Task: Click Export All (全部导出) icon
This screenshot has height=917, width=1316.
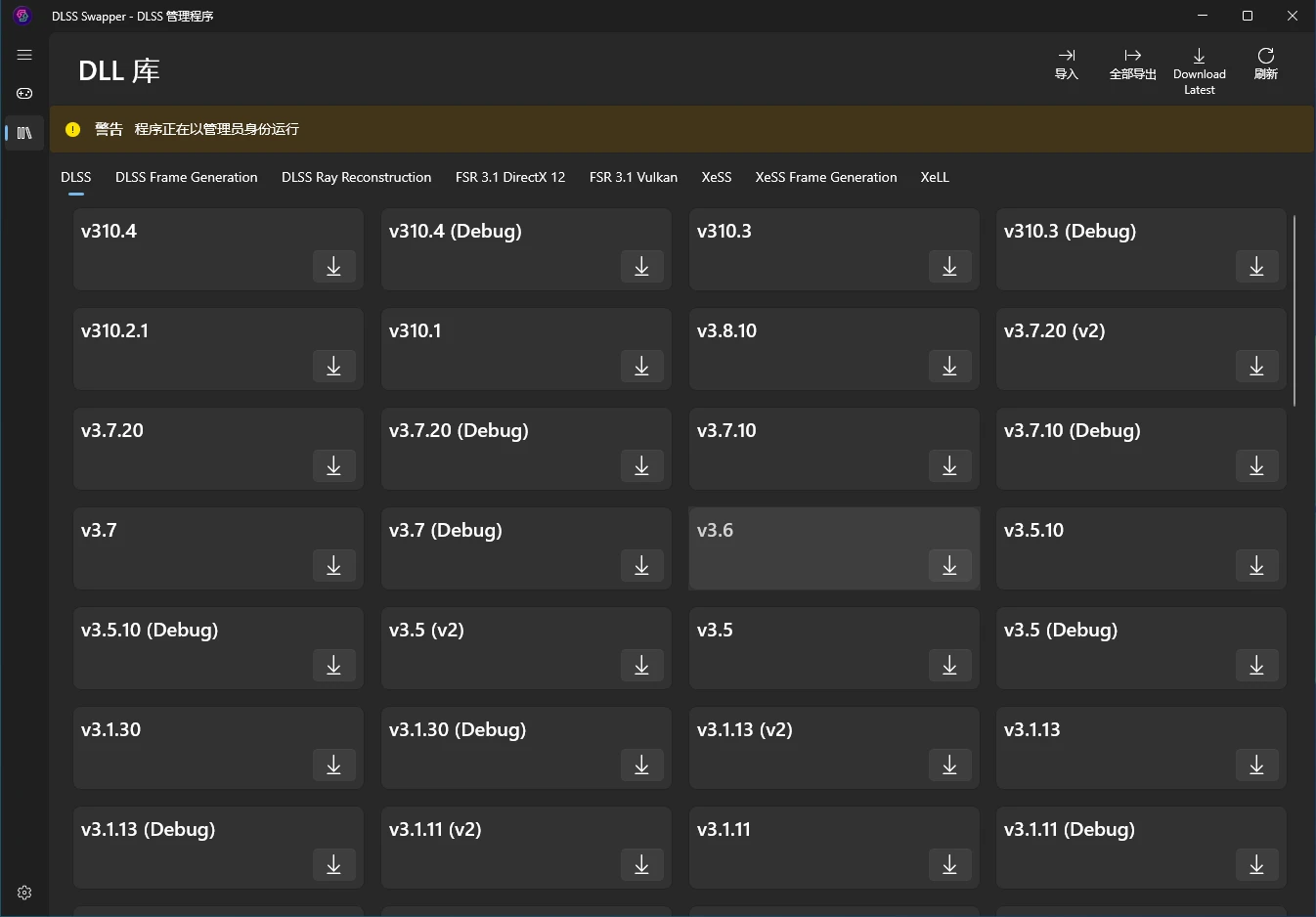Action: [x=1132, y=65]
